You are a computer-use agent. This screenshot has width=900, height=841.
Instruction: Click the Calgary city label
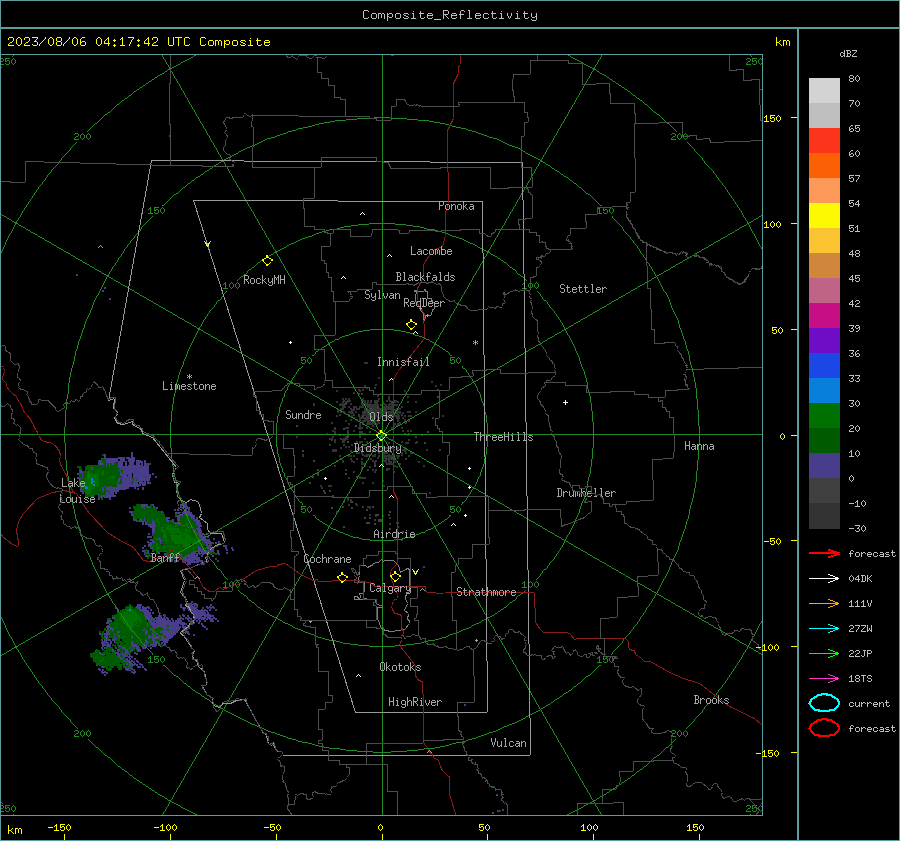tap(390, 588)
